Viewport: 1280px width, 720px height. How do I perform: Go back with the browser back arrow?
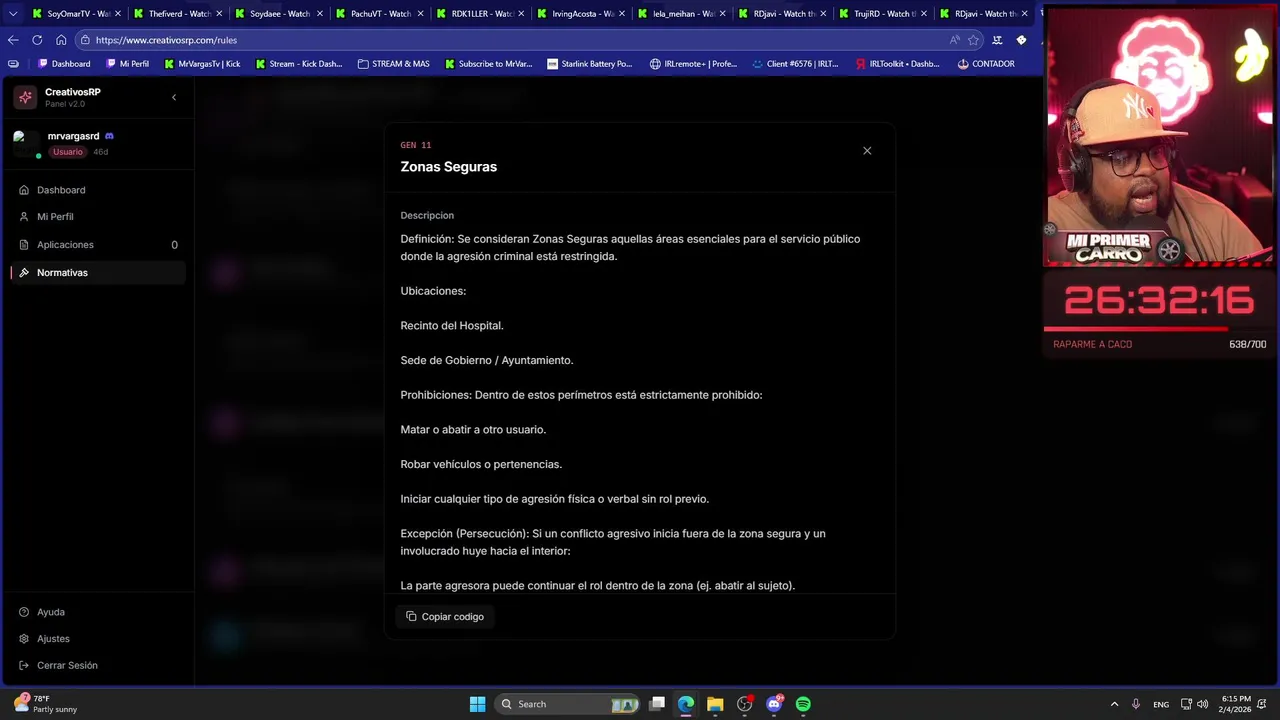(13, 40)
